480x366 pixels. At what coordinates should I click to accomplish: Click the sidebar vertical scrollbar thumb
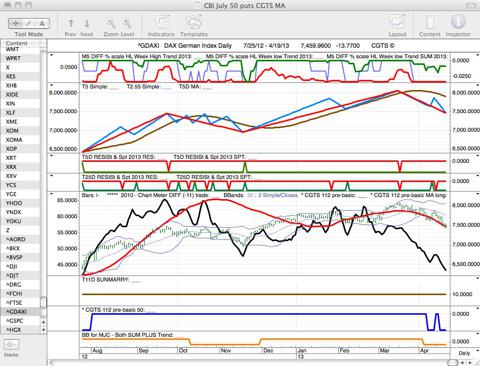pyautogui.click(x=43, y=302)
